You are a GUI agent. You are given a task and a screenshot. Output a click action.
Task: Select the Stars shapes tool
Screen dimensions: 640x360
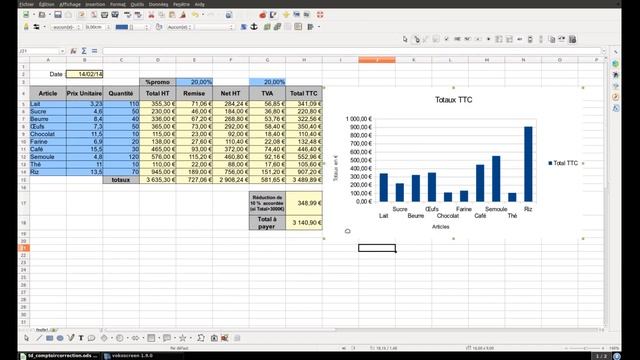(182, 338)
